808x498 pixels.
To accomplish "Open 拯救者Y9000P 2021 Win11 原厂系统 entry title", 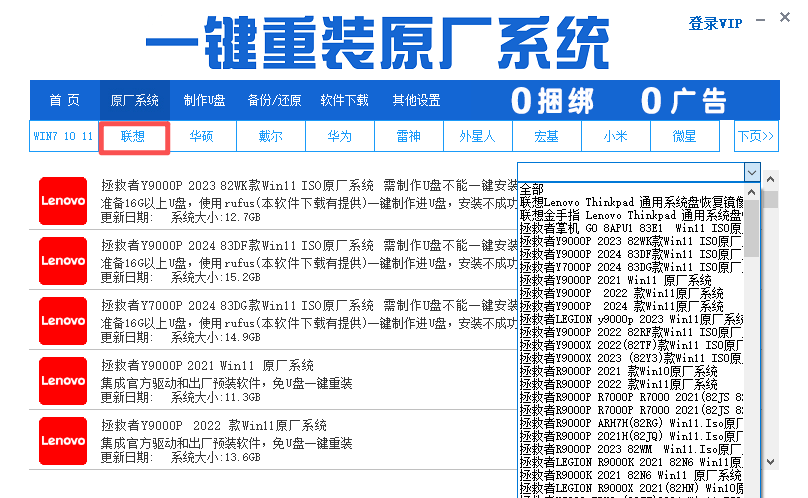I will 207,366.
